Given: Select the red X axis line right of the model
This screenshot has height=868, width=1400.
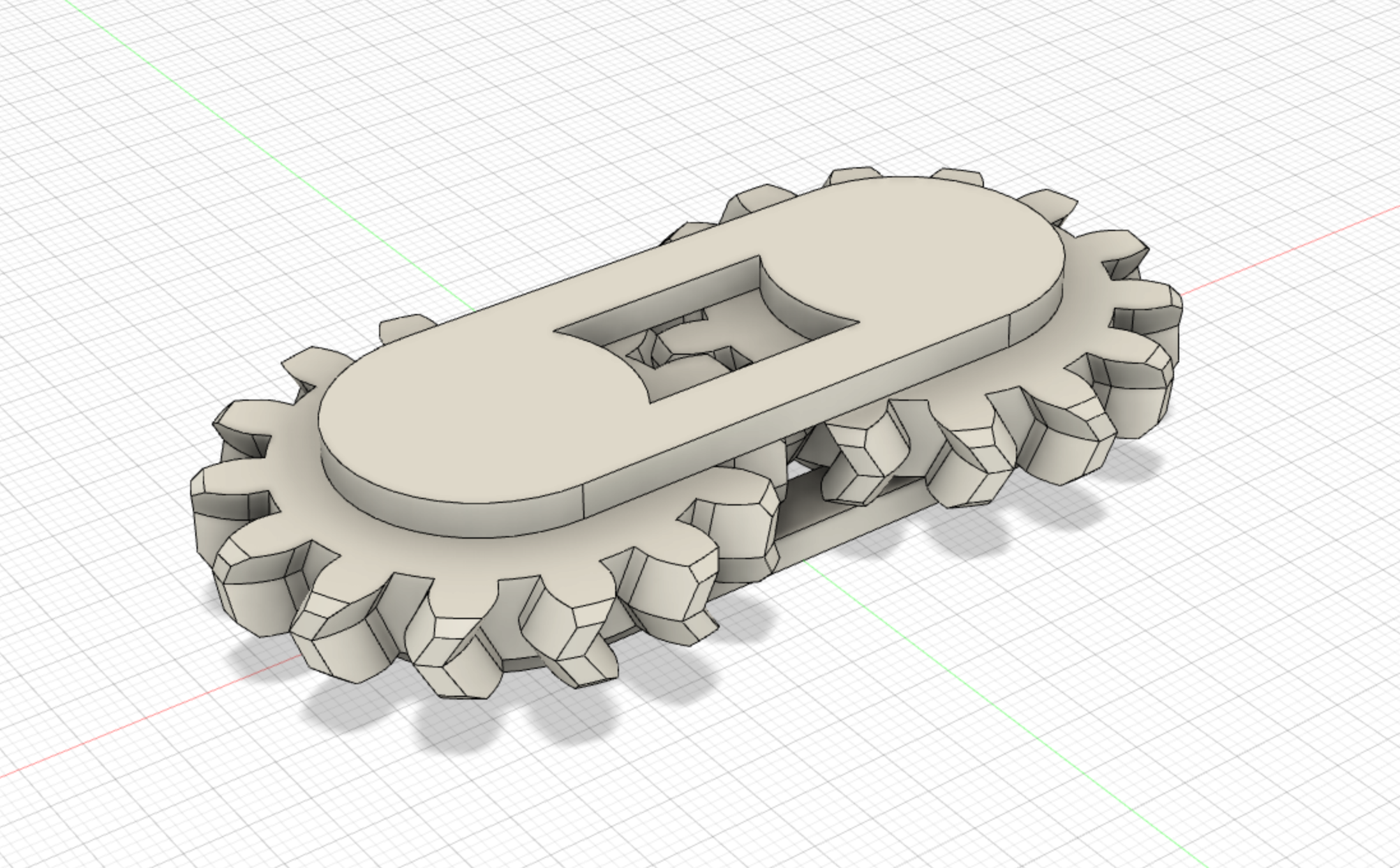Looking at the screenshot, I should click(1289, 253).
